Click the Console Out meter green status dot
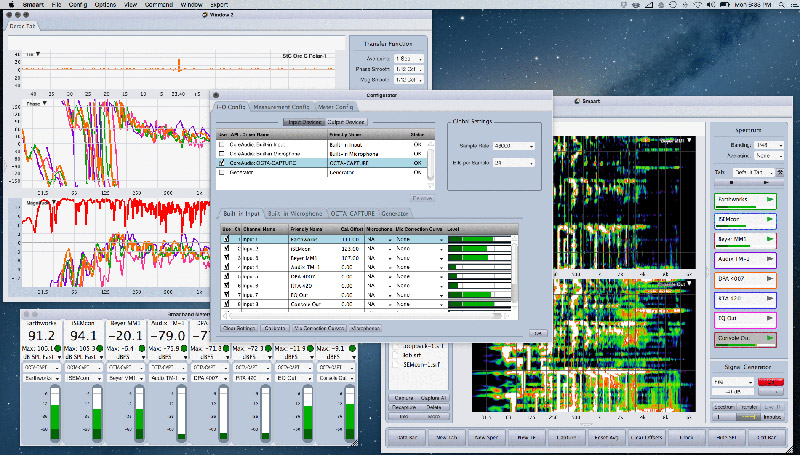The image size is (800, 455). [352, 348]
